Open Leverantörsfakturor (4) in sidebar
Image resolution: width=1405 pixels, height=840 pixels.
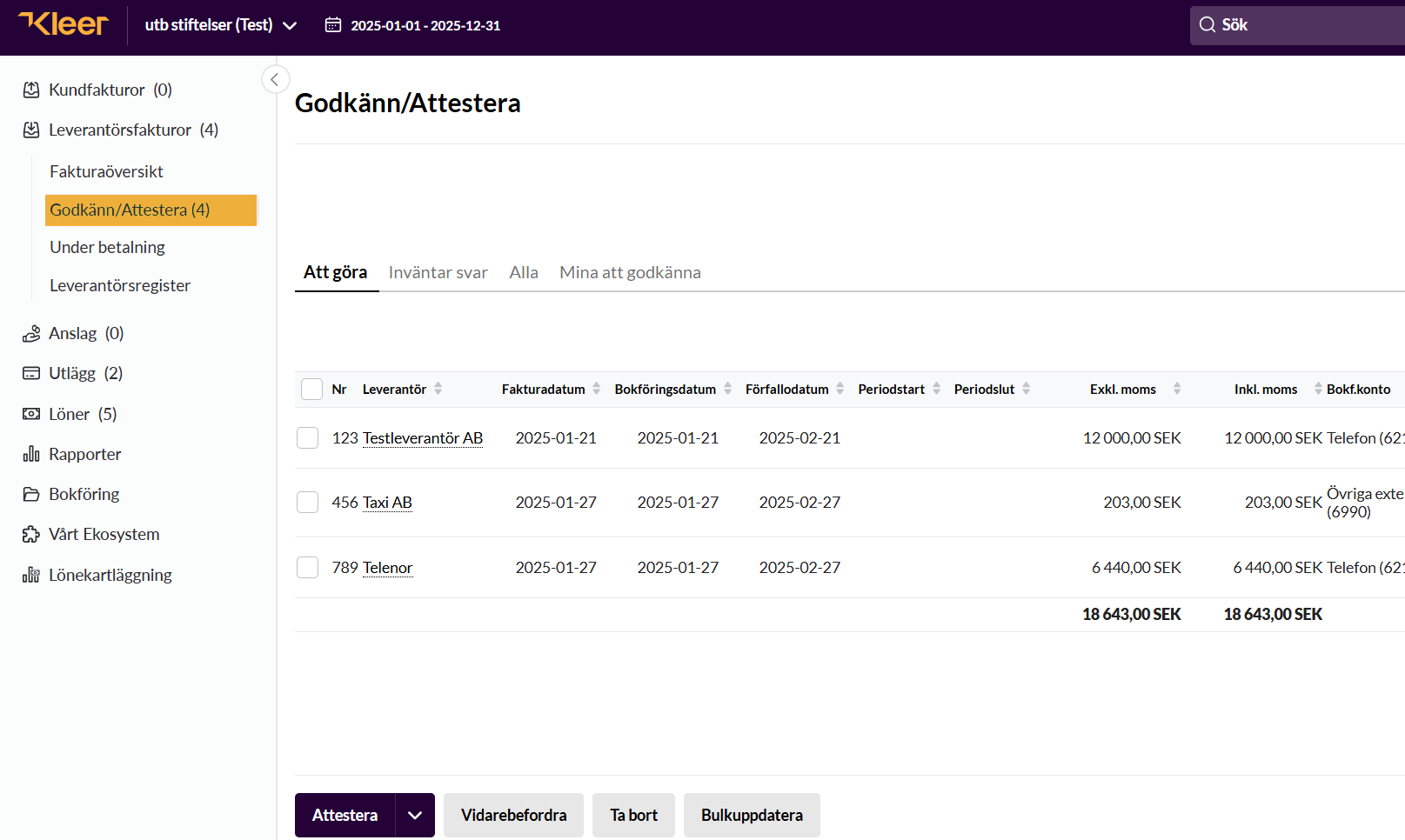[x=134, y=130]
